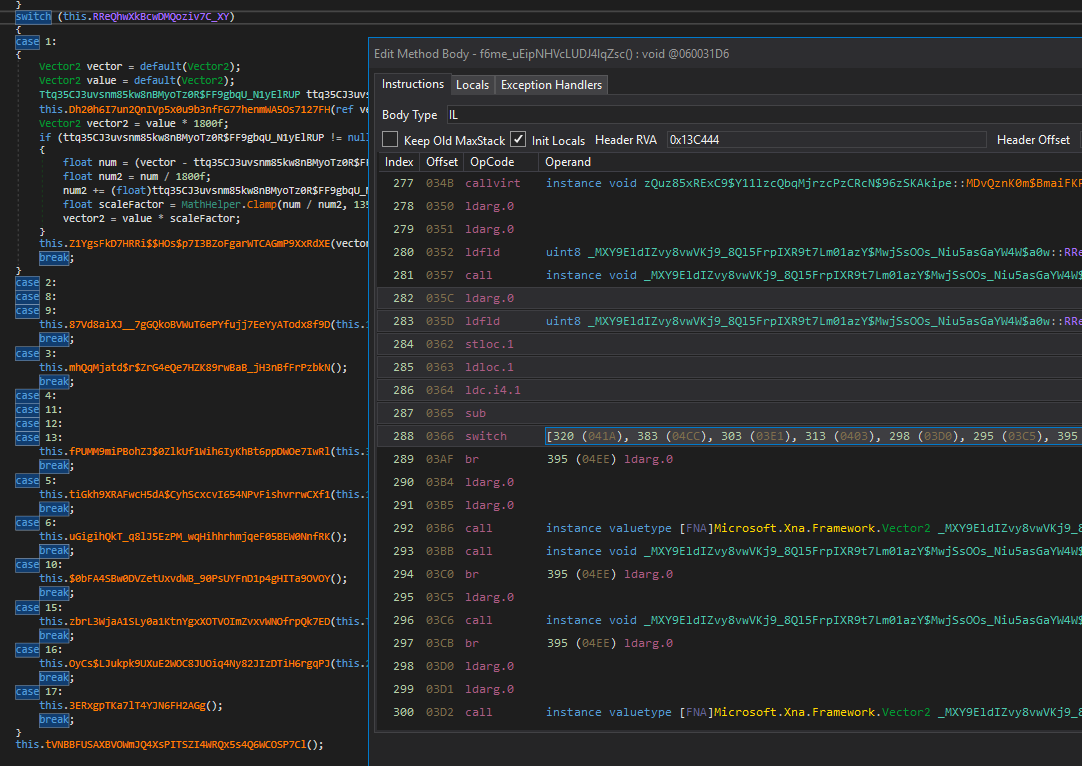Select the switch opcode in row 288
Screen dimensions: 1082x766
486,436
